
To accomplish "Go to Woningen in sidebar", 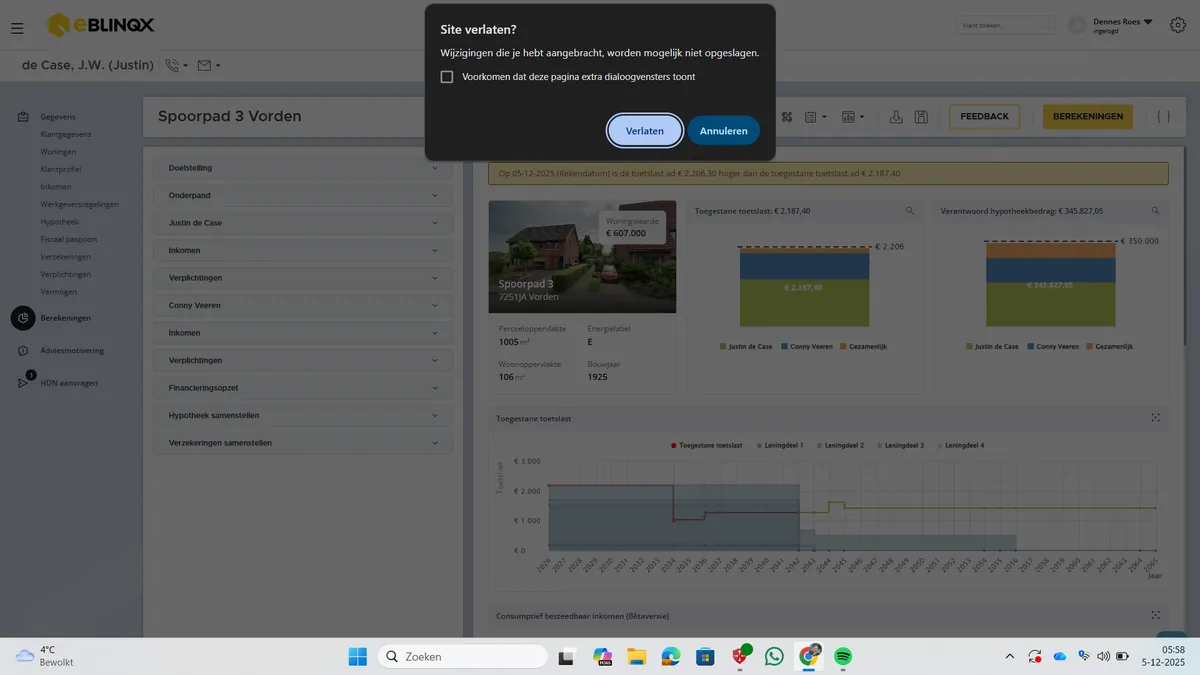I will point(58,152).
